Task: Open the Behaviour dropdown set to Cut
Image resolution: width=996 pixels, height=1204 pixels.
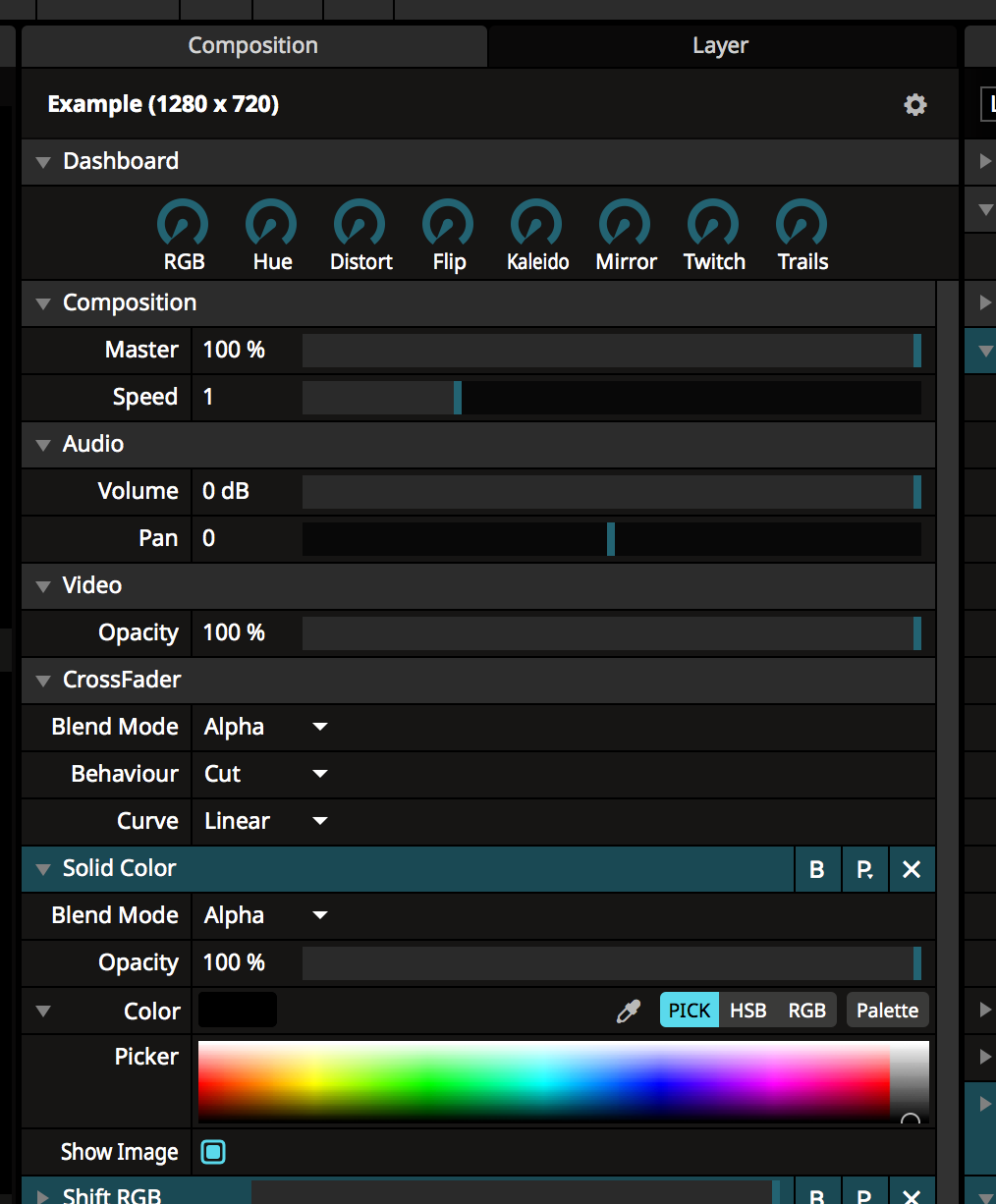Action: (x=265, y=774)
